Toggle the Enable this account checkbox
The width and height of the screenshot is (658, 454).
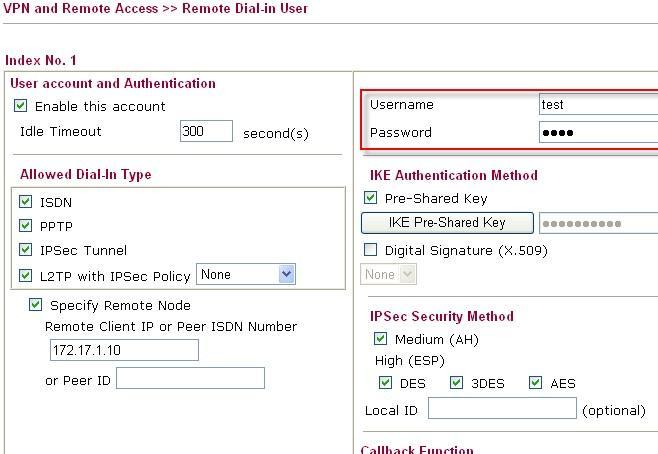pyautogui.click(x=21, y=106)
